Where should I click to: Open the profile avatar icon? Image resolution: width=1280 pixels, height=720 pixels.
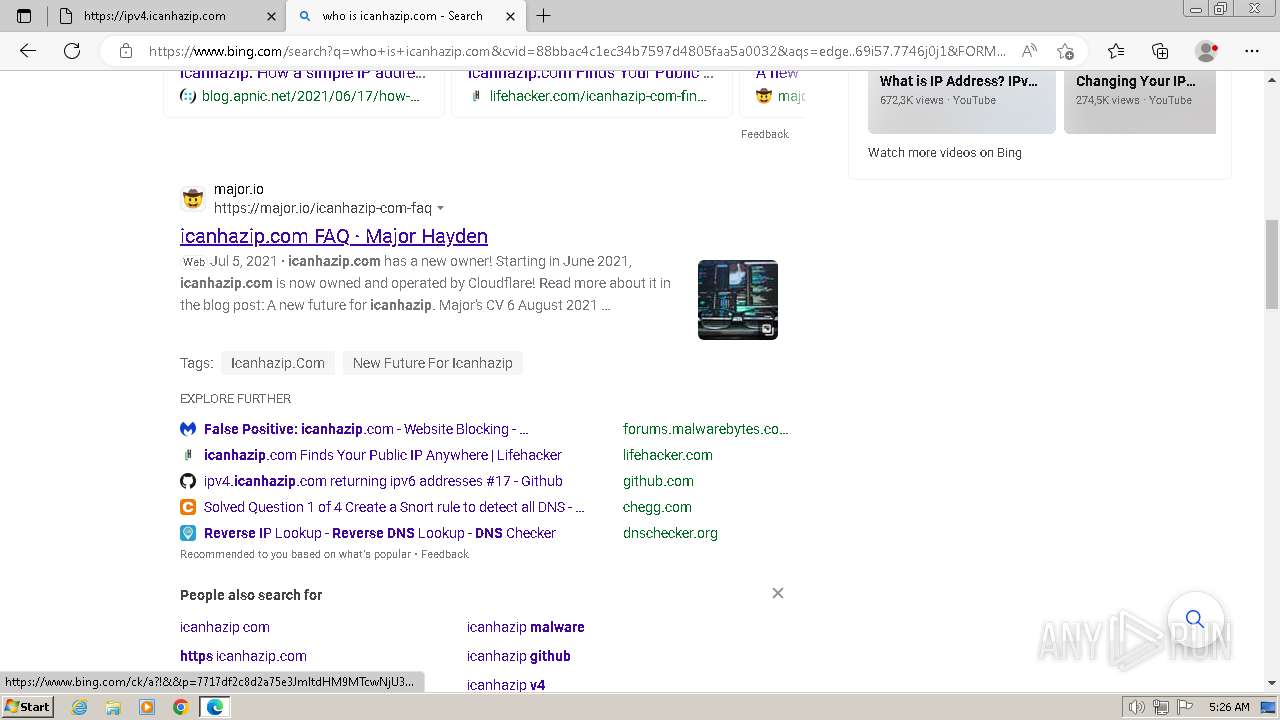pyautogui.click(x=1206, y=51)
